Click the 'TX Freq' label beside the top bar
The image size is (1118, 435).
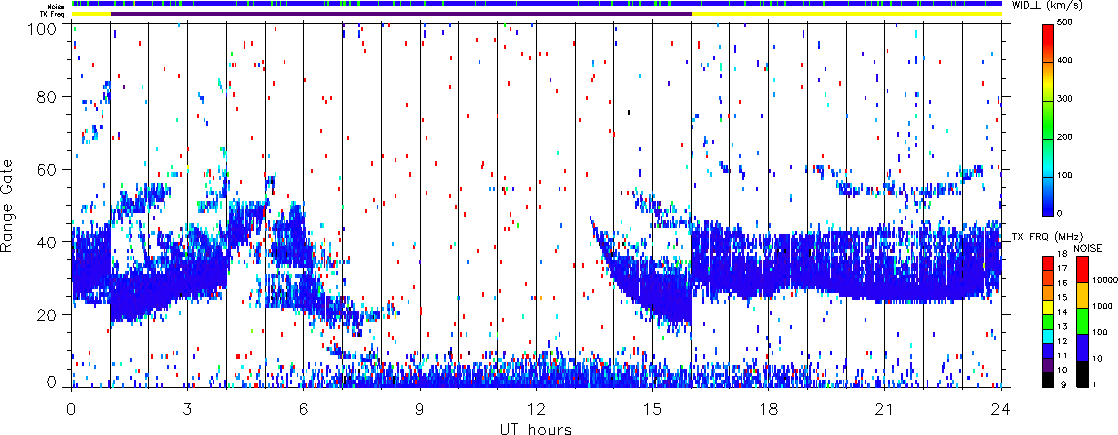[54, 14]
